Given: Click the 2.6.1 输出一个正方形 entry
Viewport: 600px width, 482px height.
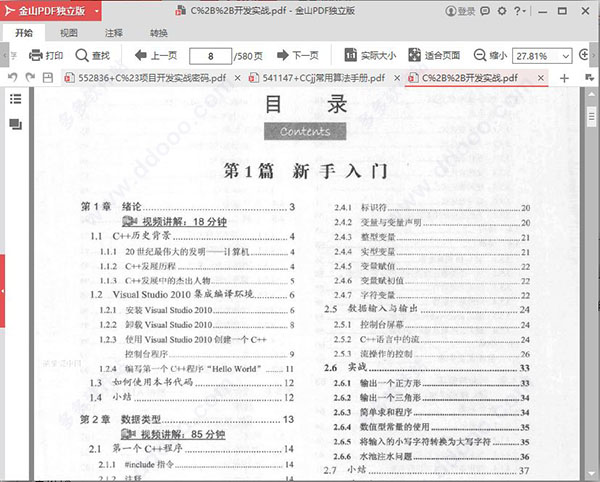Looking at the screenshot, I should point(432,383).
